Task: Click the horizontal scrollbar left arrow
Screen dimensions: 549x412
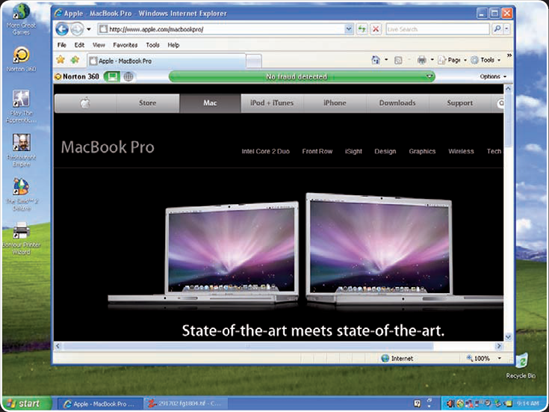Action: pyautogui.click(x=58, y=346)
